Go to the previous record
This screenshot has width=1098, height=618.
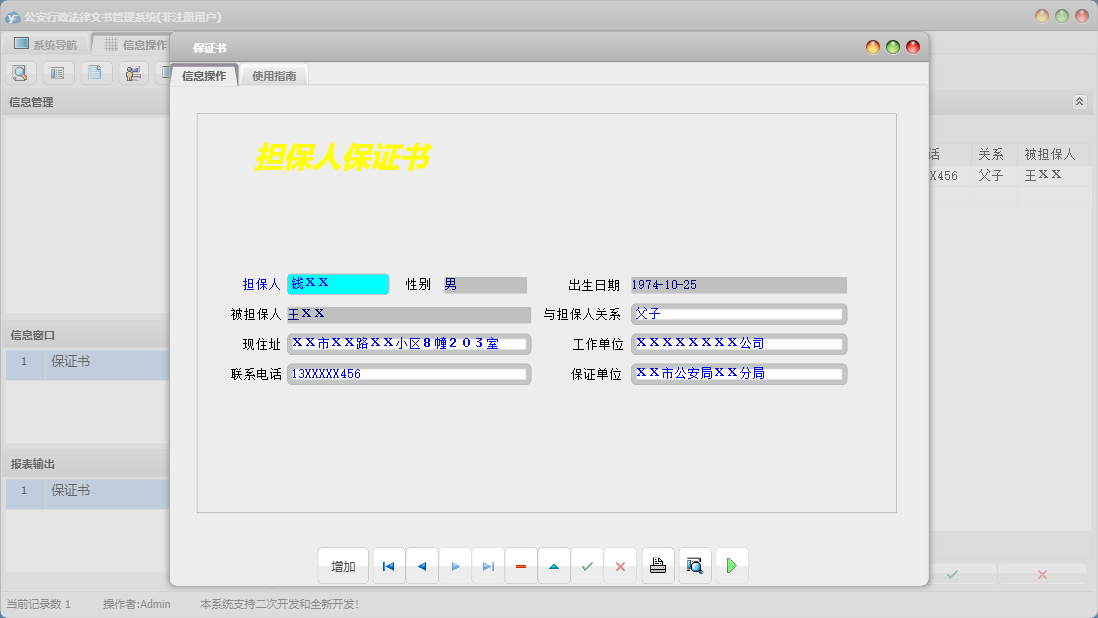421,566
